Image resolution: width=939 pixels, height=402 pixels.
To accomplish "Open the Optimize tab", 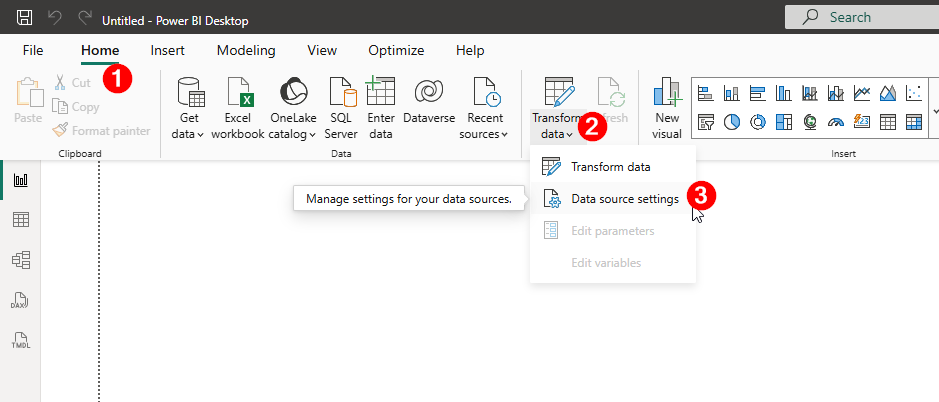I will (396, 50).
